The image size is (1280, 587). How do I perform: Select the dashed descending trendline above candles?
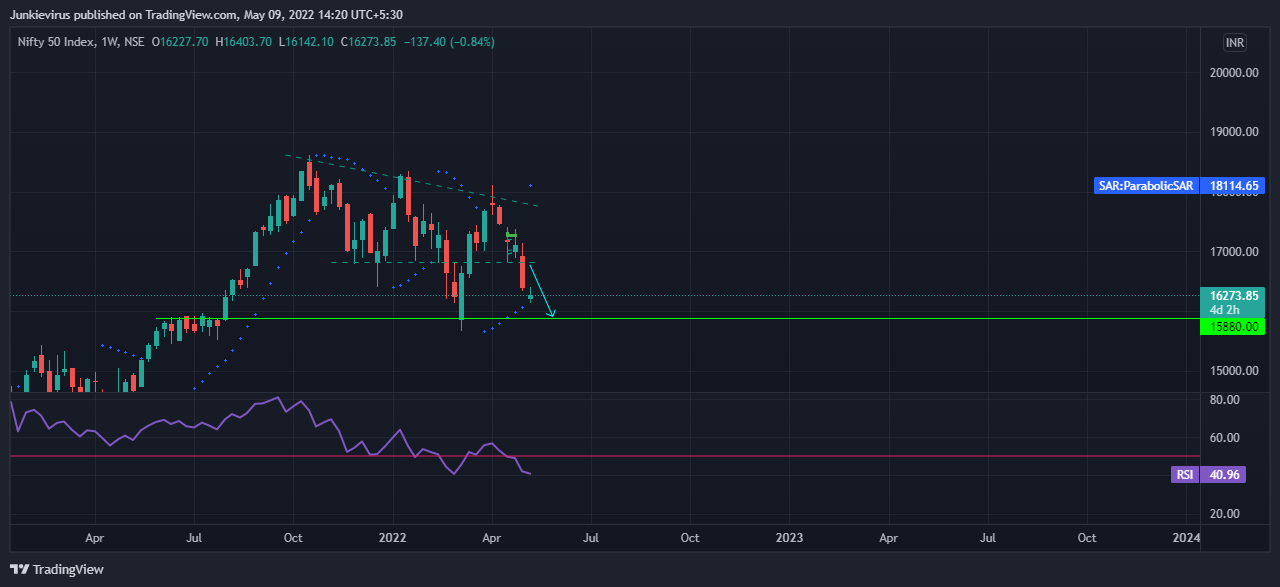pyautogui.click(x=412, y=181)
